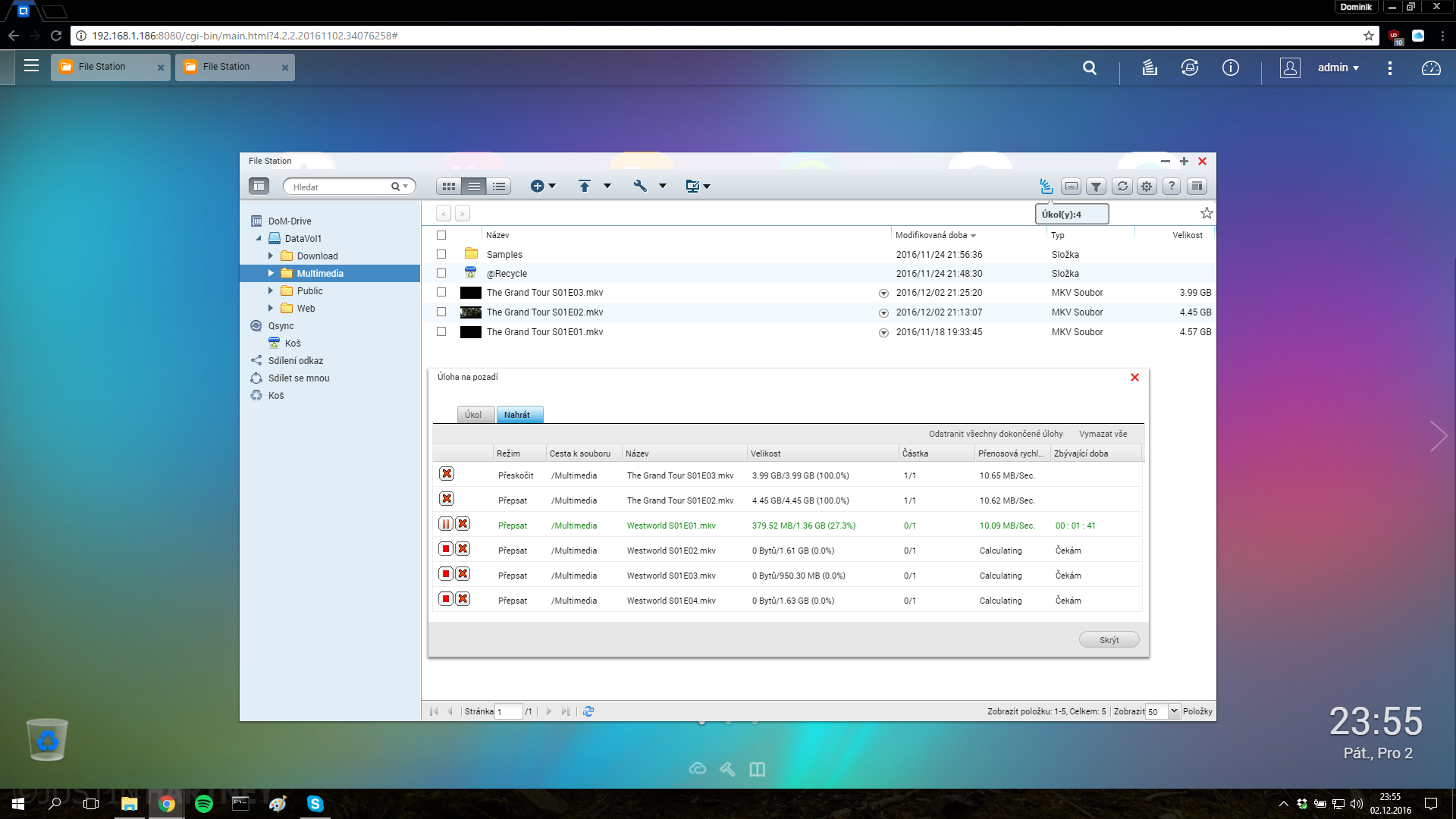Viewport: 1456px width, 819px height.
Task: Select the Nahrát tab
Action: click(518, 415)
